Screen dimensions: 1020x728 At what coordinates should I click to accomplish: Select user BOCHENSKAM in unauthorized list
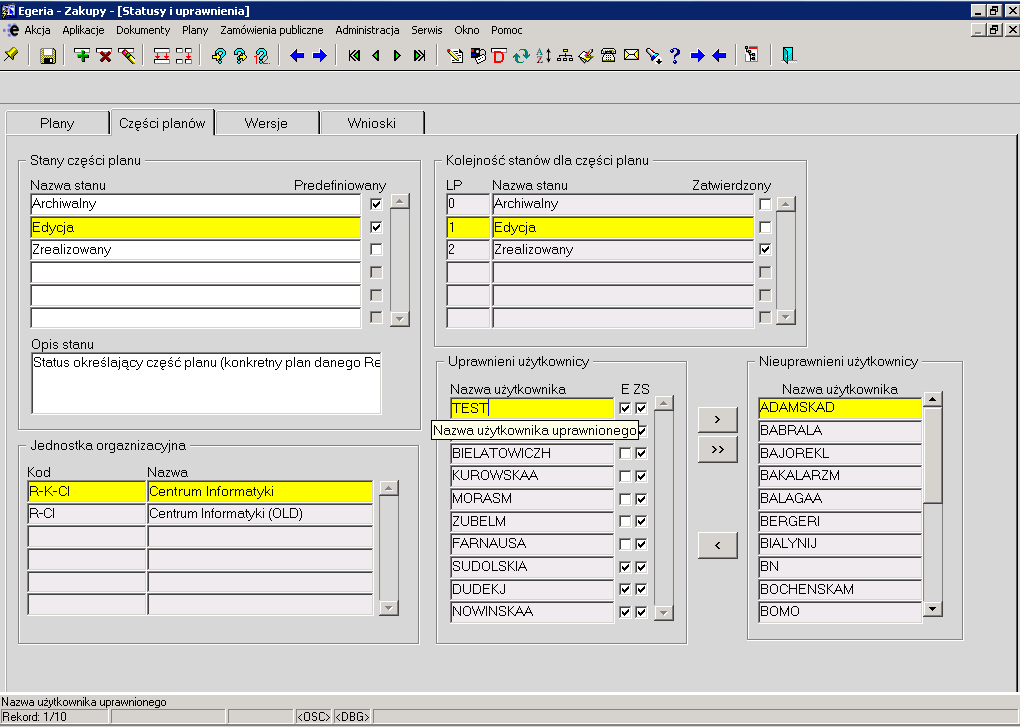click(840, 589)
